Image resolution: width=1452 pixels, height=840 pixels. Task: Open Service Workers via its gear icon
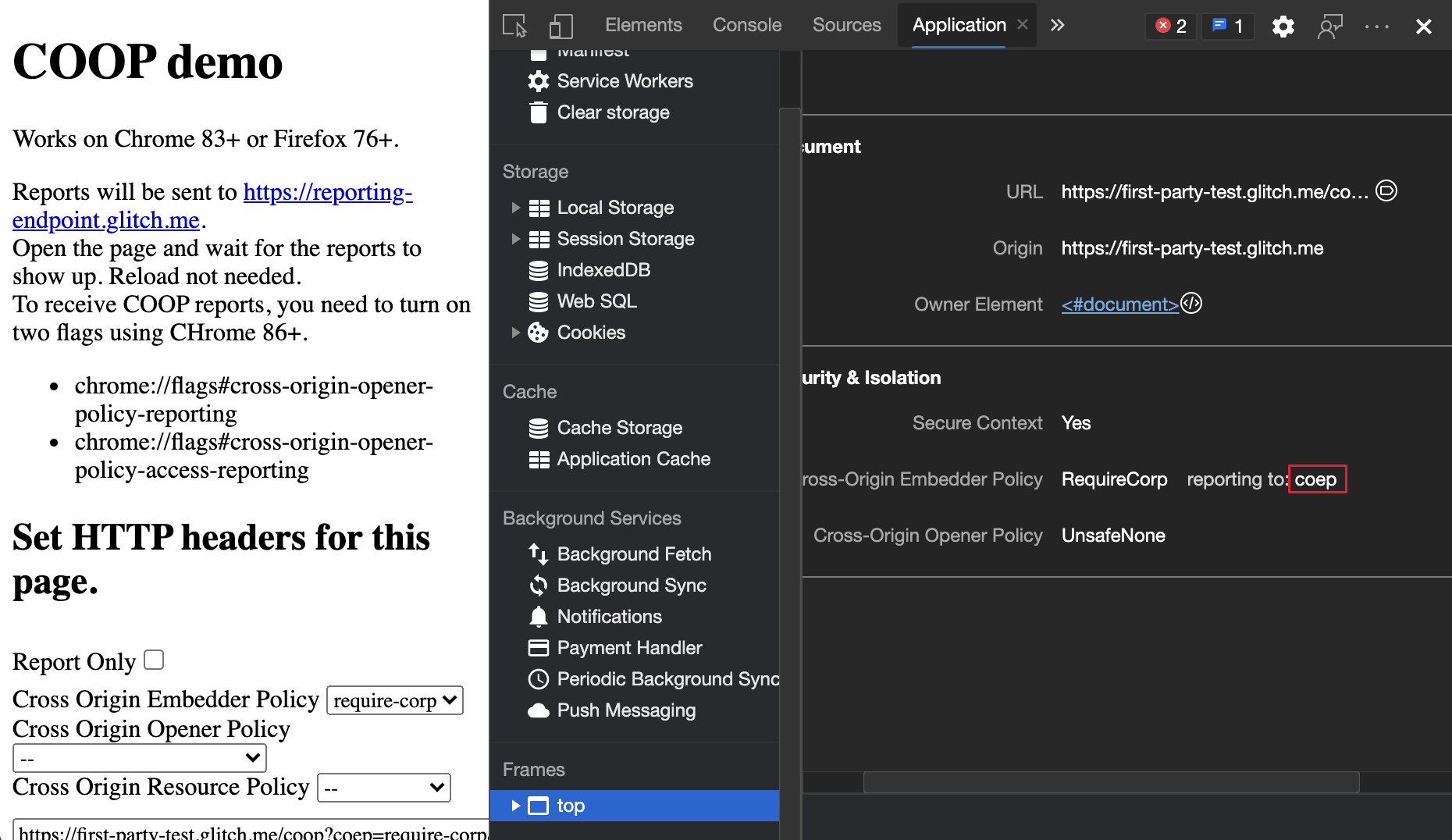(538, 81)
